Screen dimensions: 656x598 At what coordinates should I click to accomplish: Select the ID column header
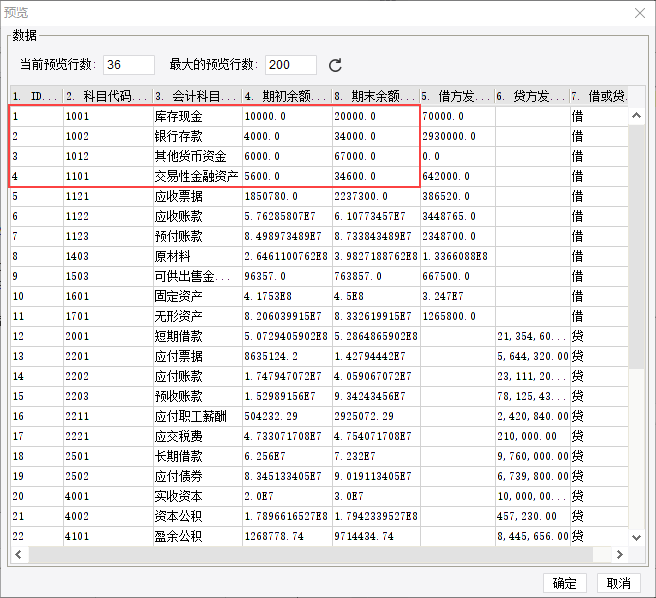[37, 96]
